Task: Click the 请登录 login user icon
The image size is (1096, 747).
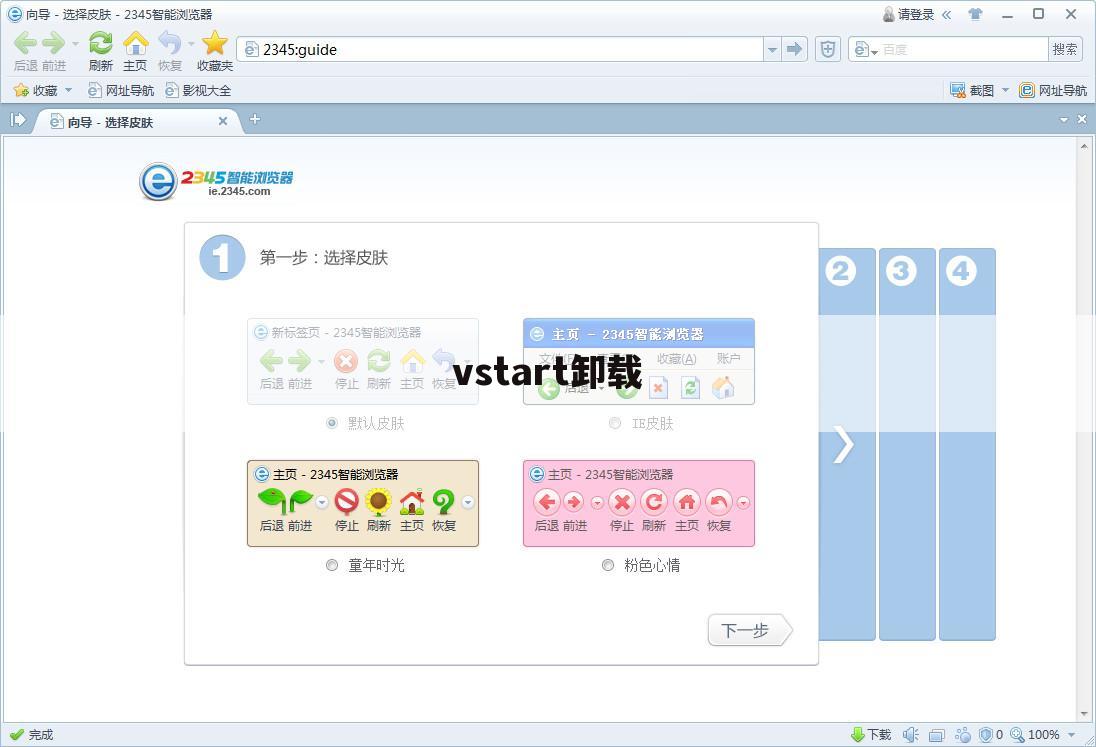Action: (x=888, y=14)
